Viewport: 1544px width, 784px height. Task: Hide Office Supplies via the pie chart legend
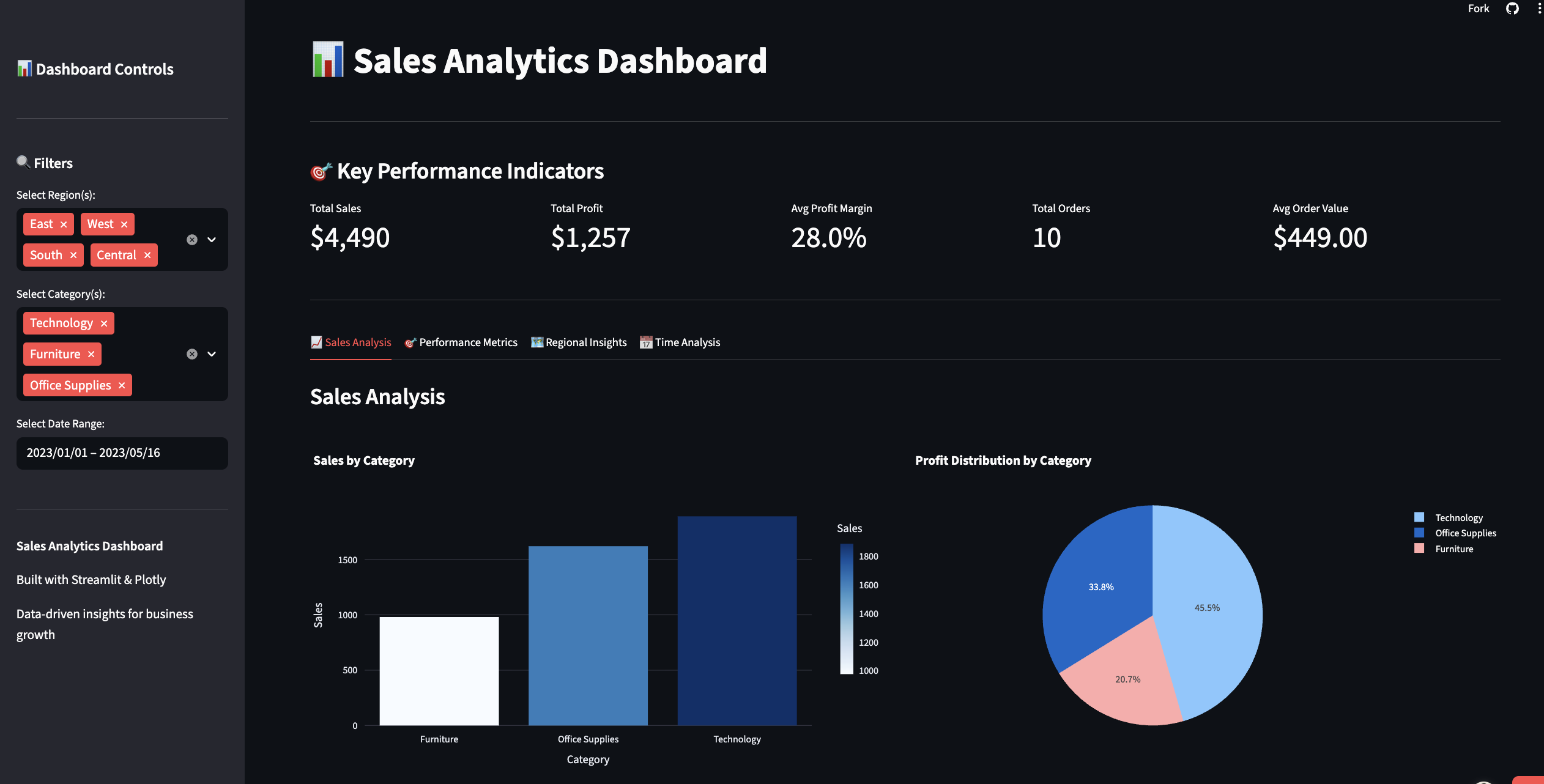[x=1464, y=533]
